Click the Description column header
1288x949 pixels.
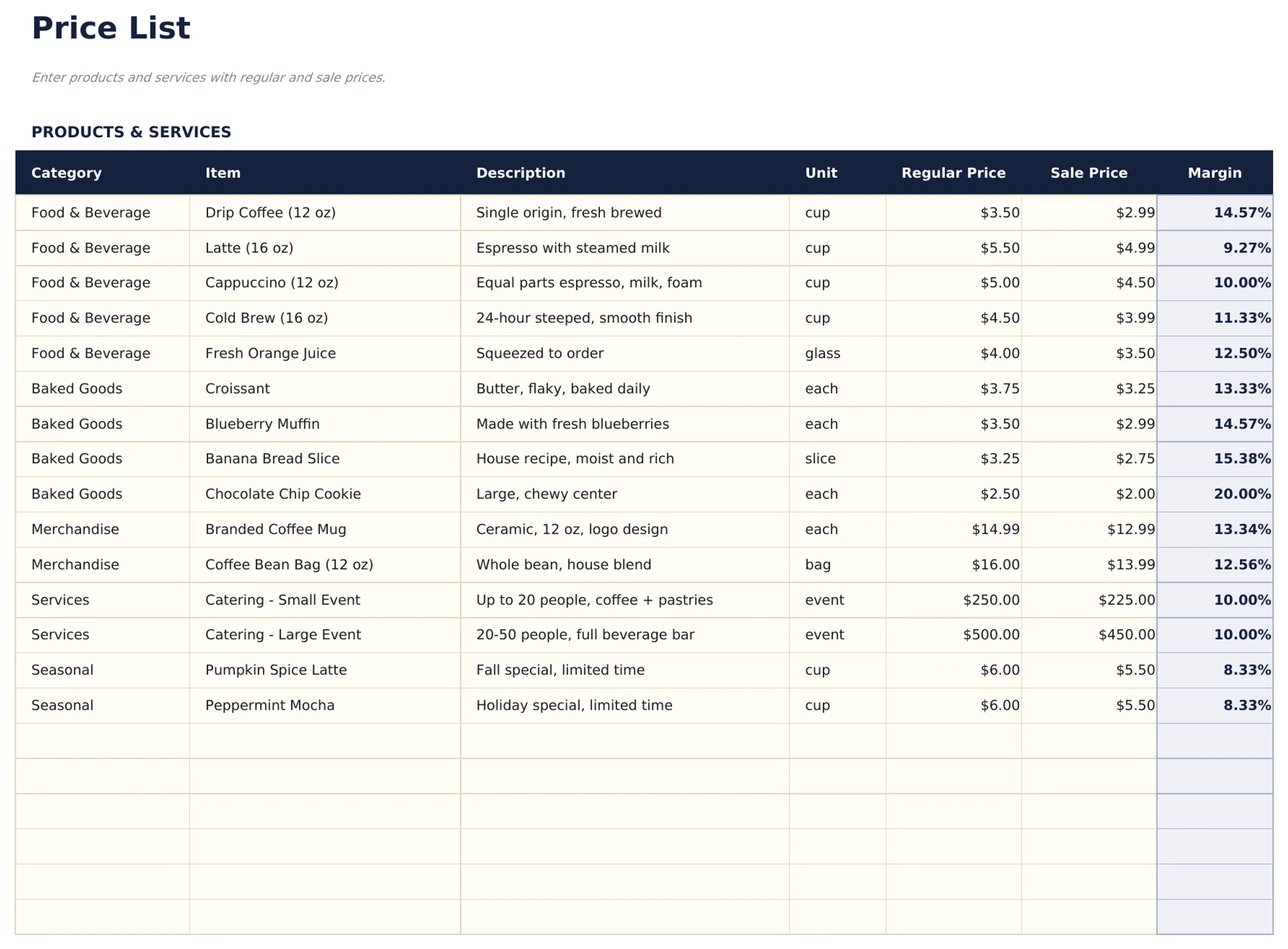click(x=520, y=172)
